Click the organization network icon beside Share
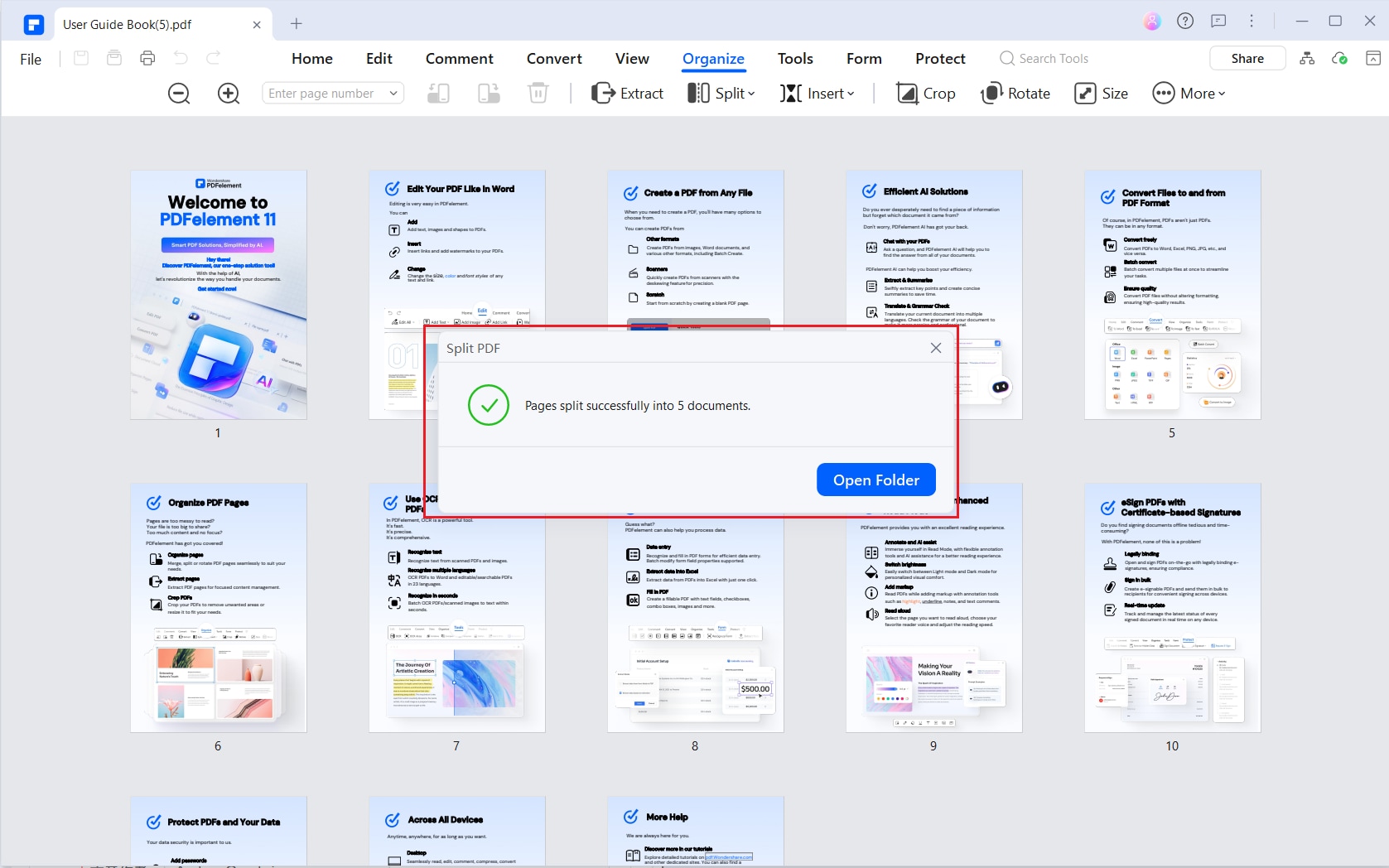 pyautogui.click(x=1307, y=58)
